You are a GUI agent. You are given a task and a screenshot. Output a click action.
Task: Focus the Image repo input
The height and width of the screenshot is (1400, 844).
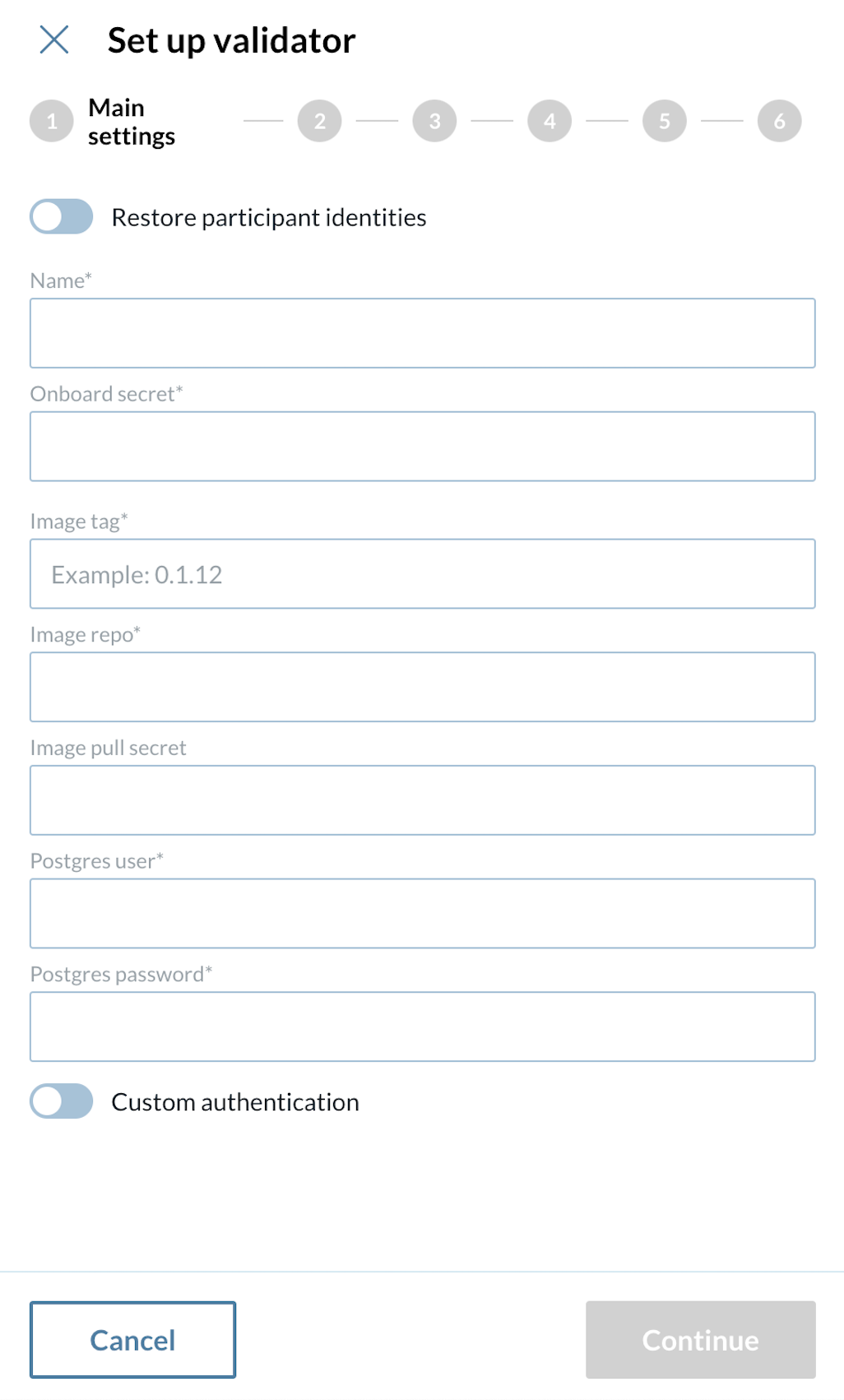click(422, 687)
